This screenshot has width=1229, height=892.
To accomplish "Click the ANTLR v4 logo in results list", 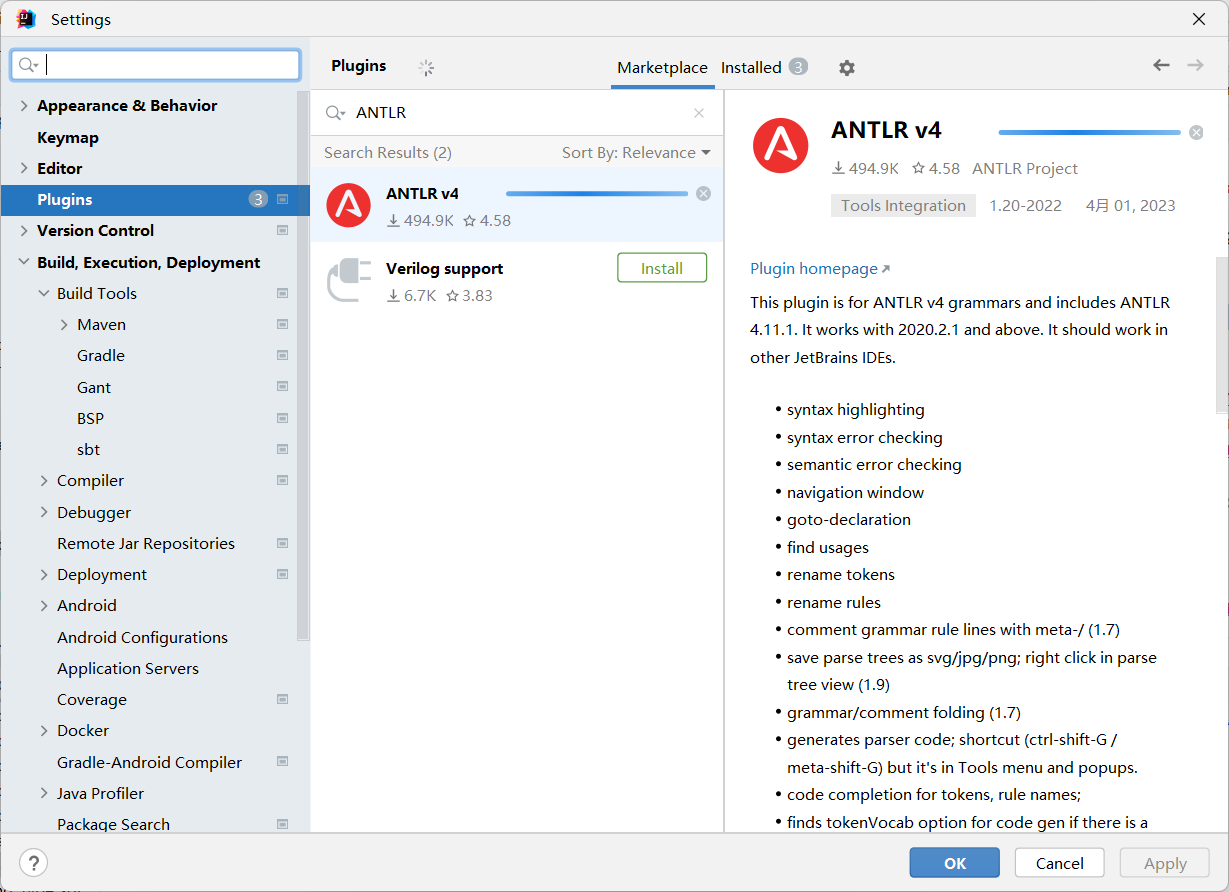I will 348,205.
